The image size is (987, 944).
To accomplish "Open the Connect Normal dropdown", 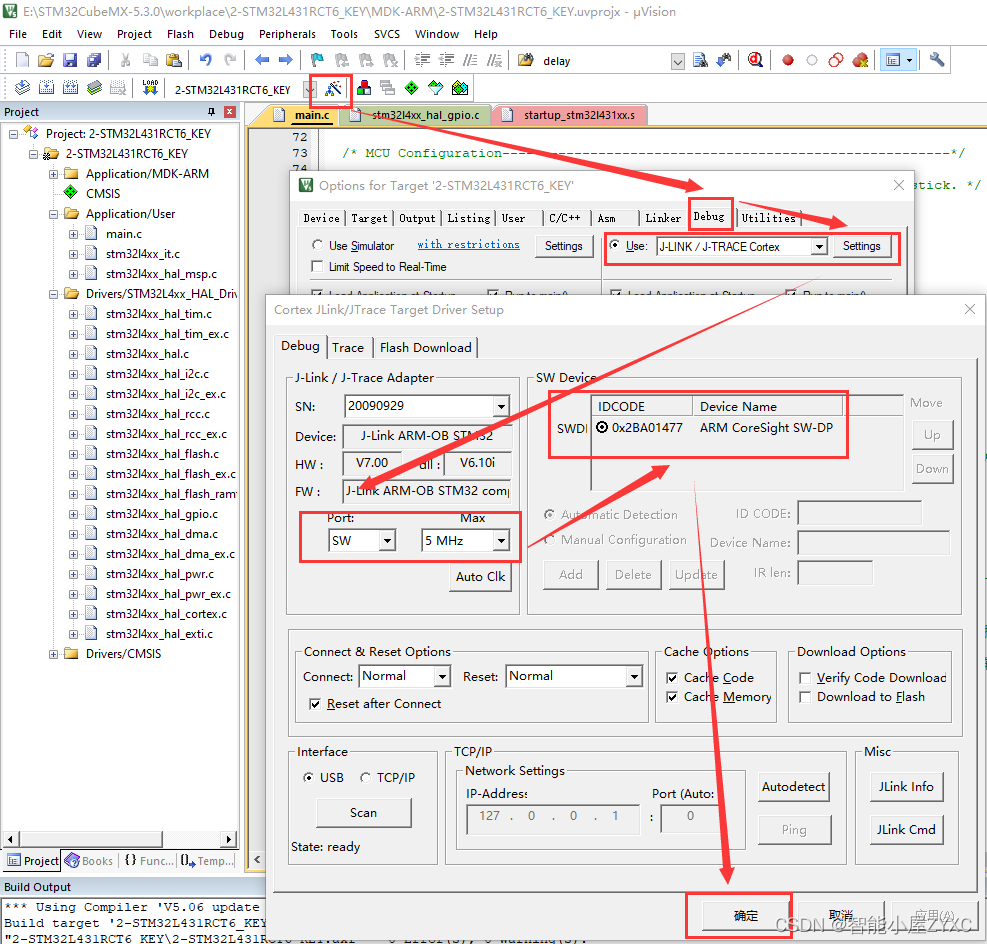I will click(x=443, y=677).
